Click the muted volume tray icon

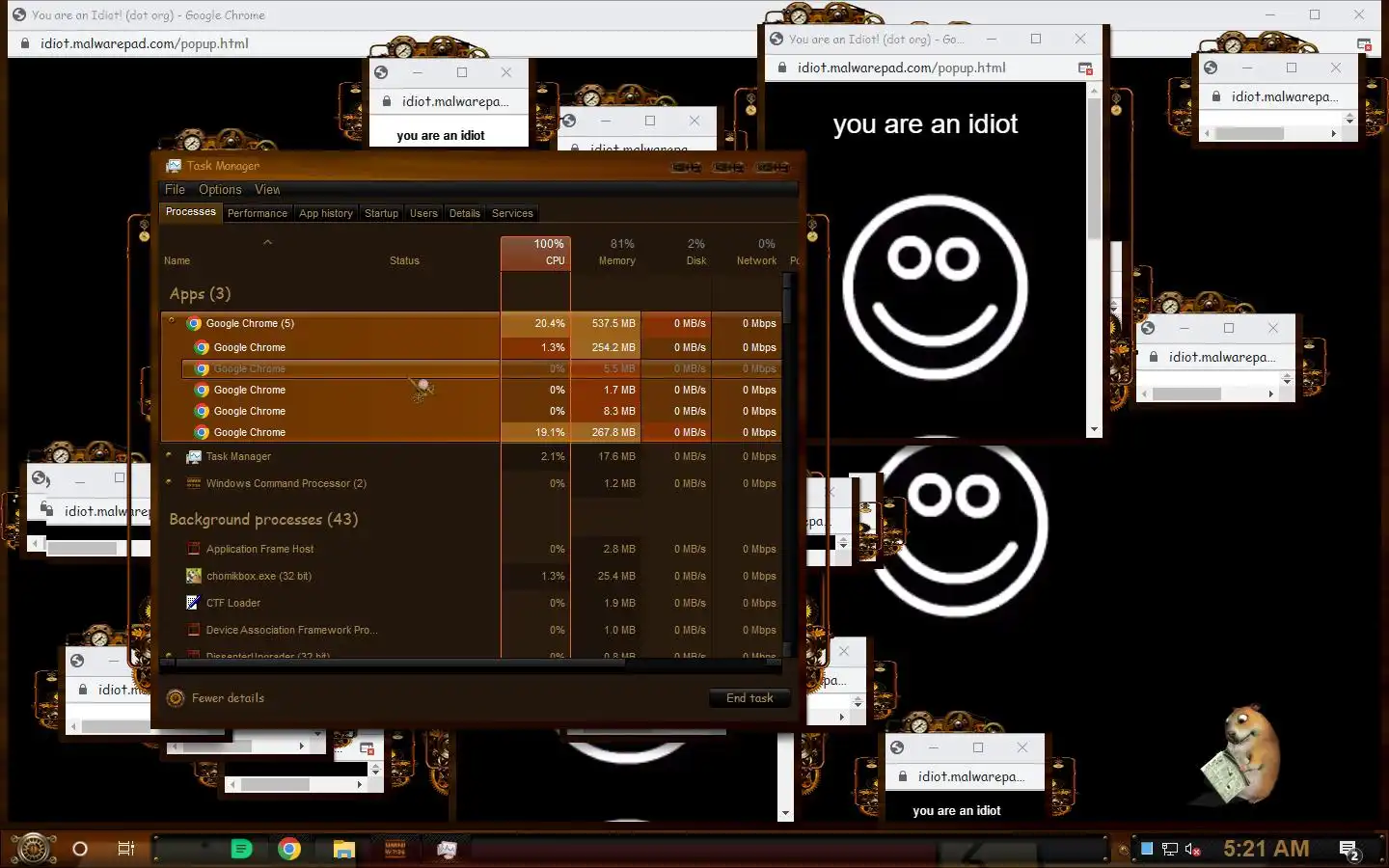[x=1193, y=850]
